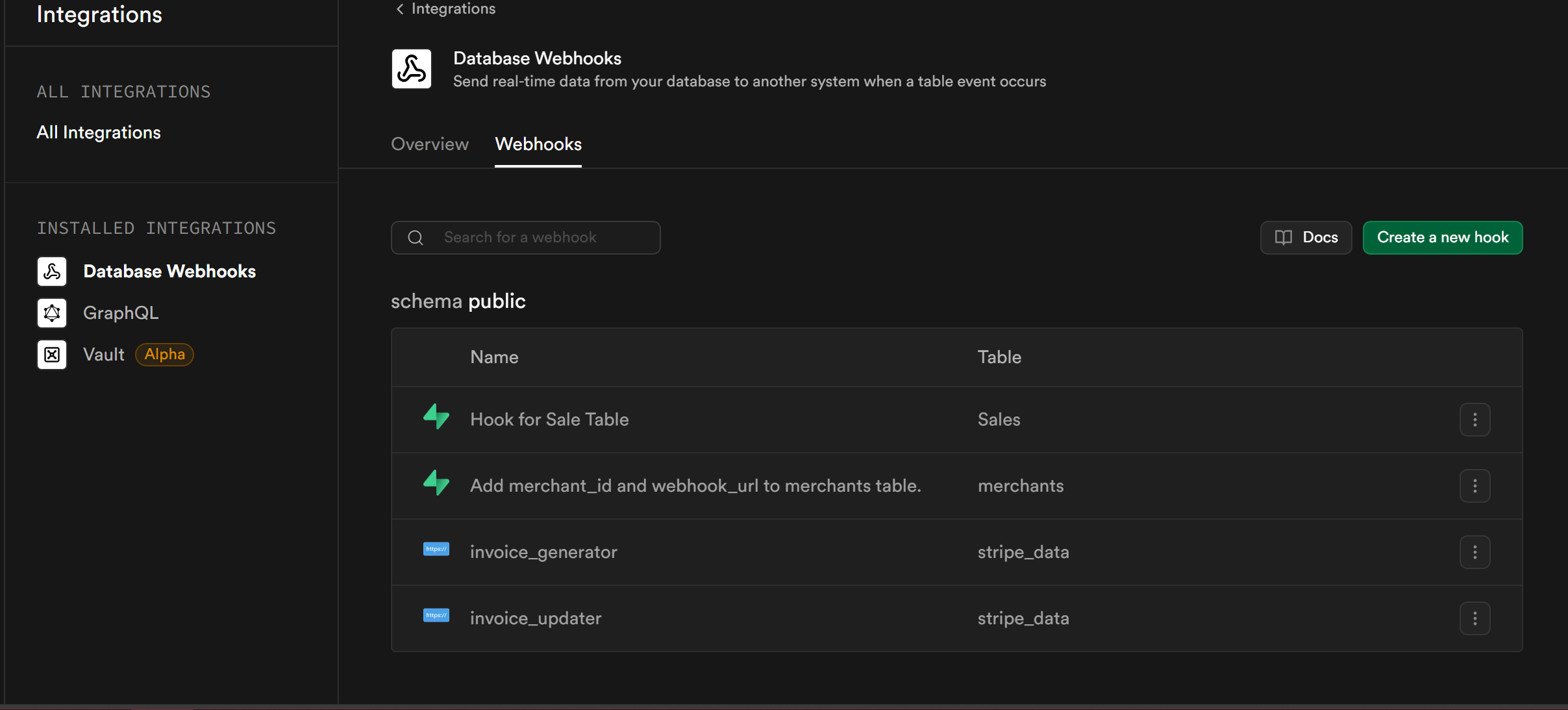Image resolution: width=1568 pixels, height=710 pixels.
Task: Click the Database Webhooks sidebar icon
Action: [x=52, y=272]
